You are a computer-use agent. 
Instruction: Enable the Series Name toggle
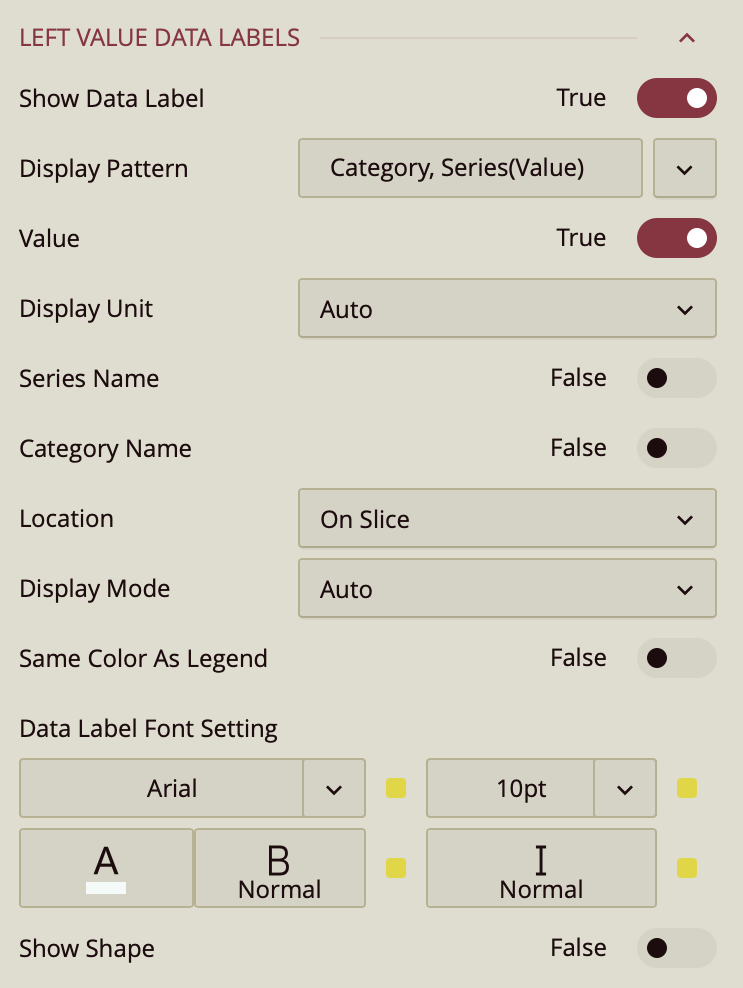677,378
